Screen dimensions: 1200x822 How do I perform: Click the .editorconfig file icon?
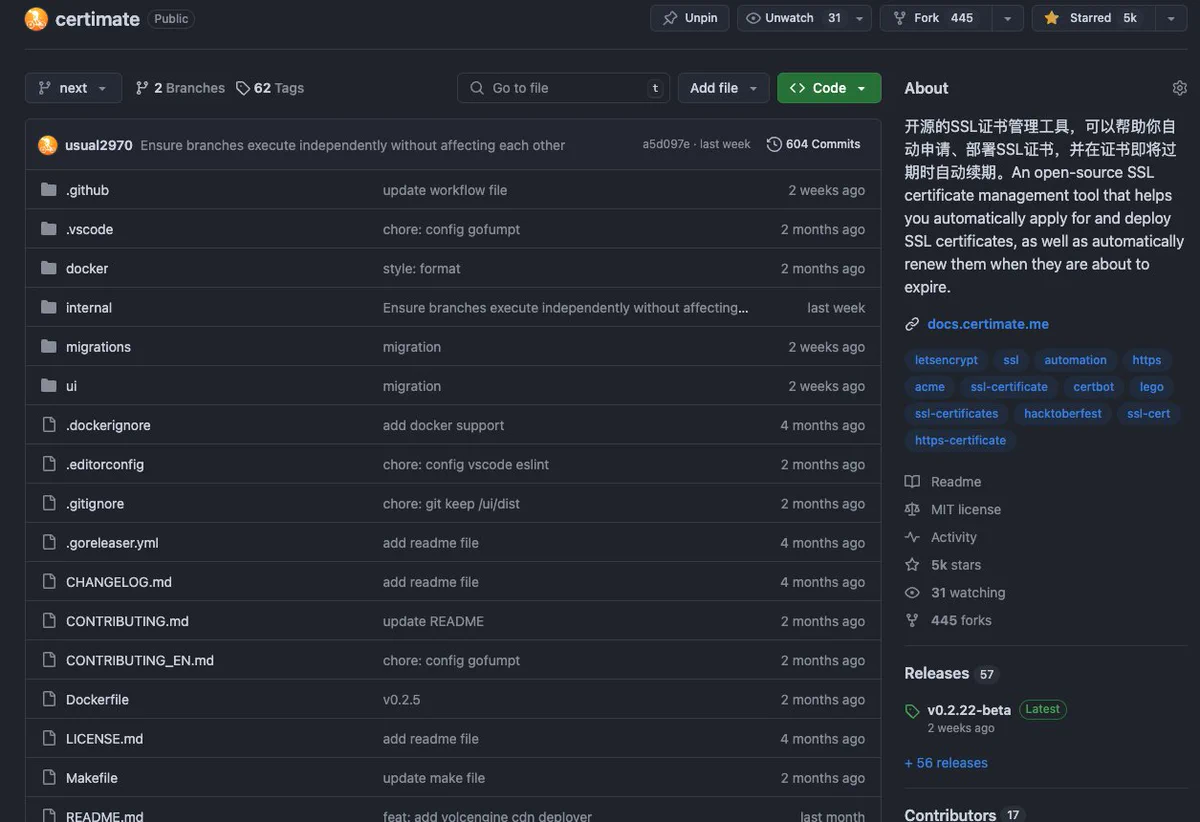click(x=49, y=464)
